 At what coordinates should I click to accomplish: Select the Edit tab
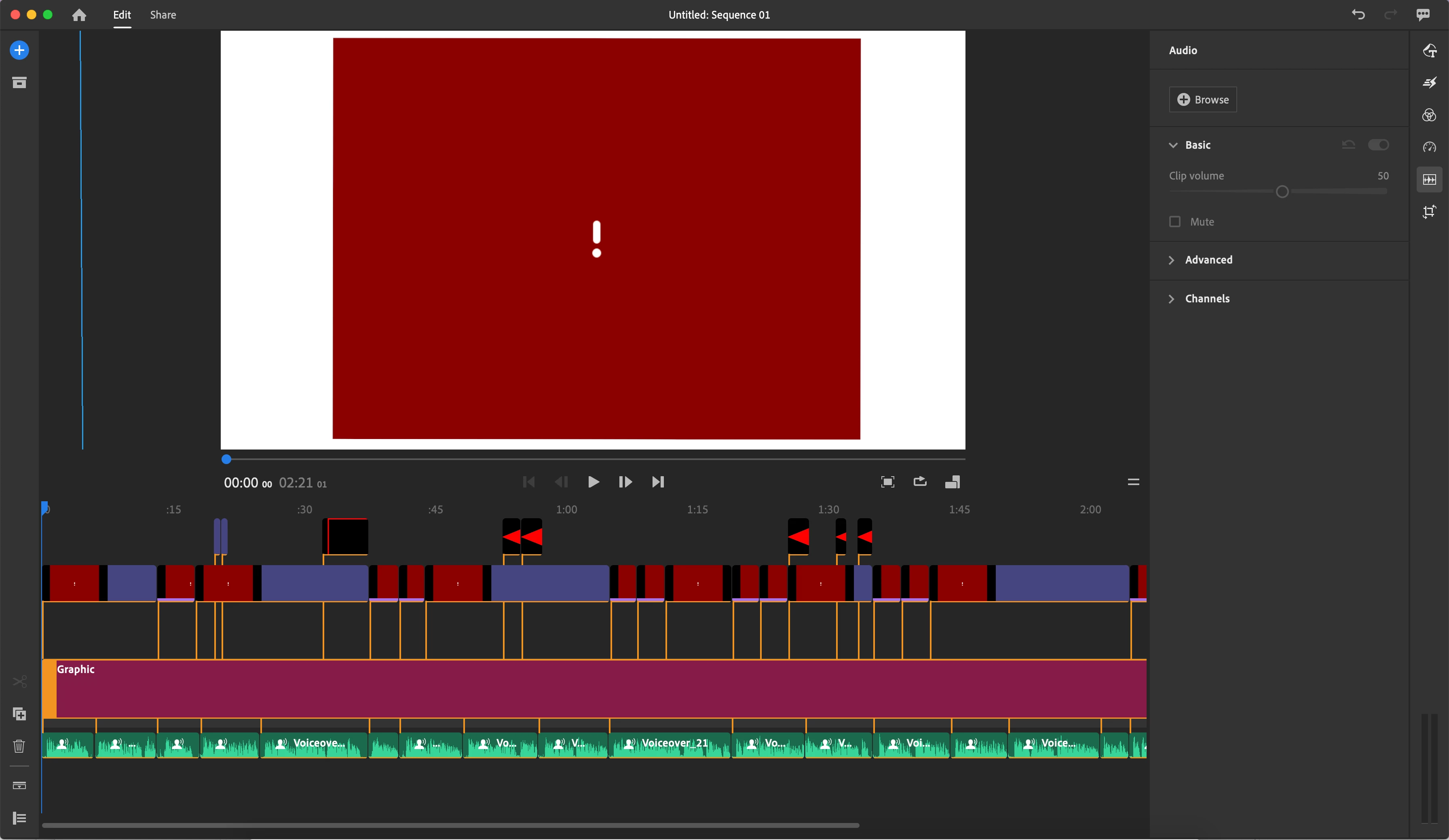(x=122, y=15)
